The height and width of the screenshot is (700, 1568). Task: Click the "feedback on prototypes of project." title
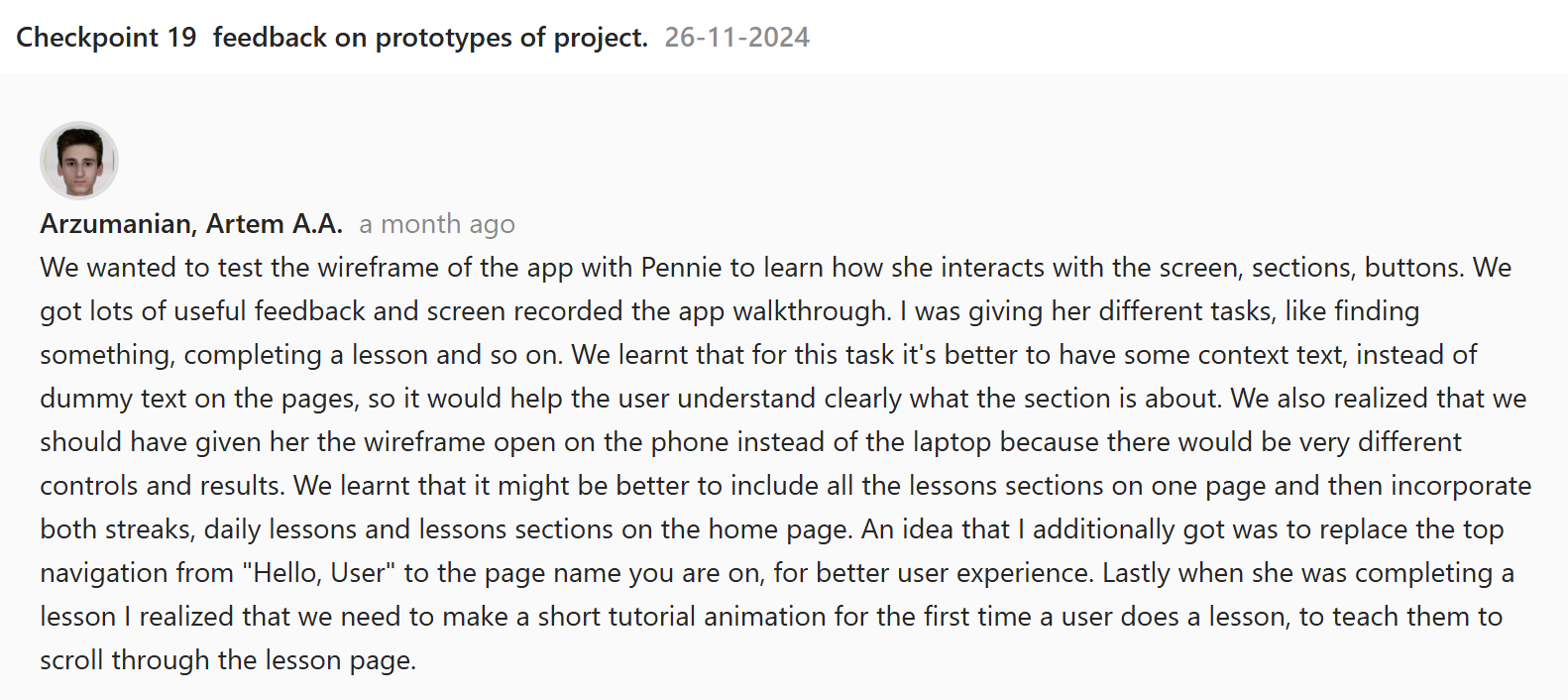coord(430,38)
